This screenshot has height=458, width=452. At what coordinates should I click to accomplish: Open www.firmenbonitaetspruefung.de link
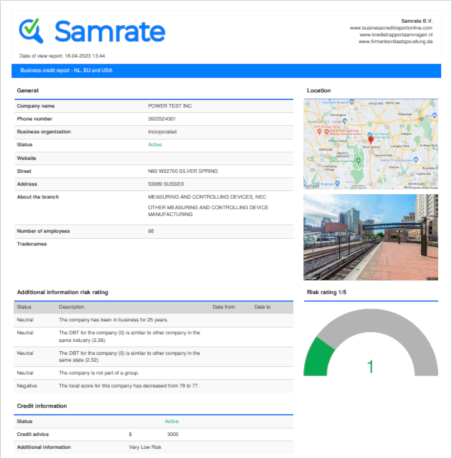(395, 42)
